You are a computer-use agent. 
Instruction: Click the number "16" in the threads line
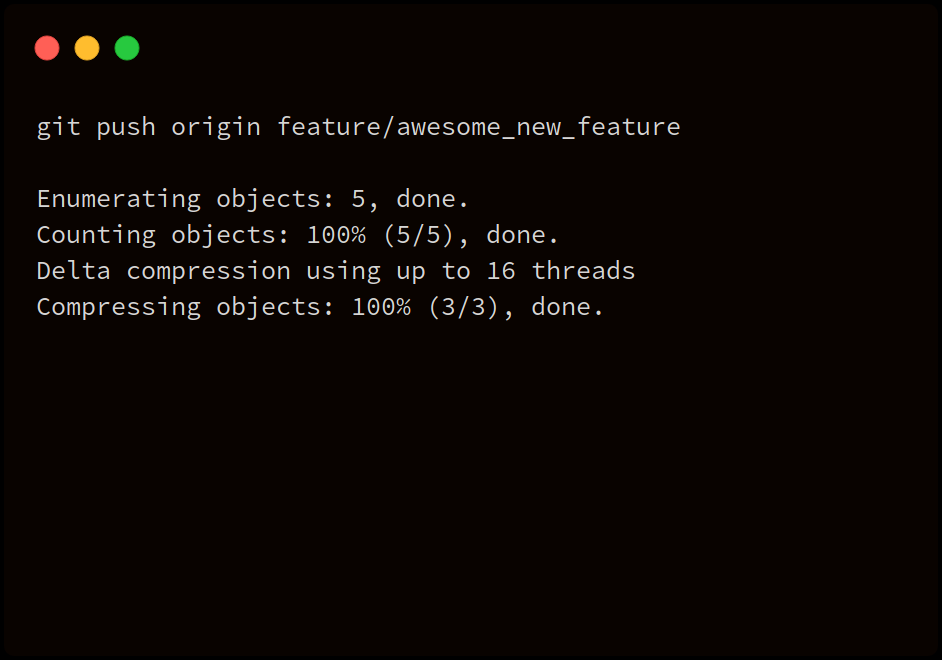tap(501, 271)
